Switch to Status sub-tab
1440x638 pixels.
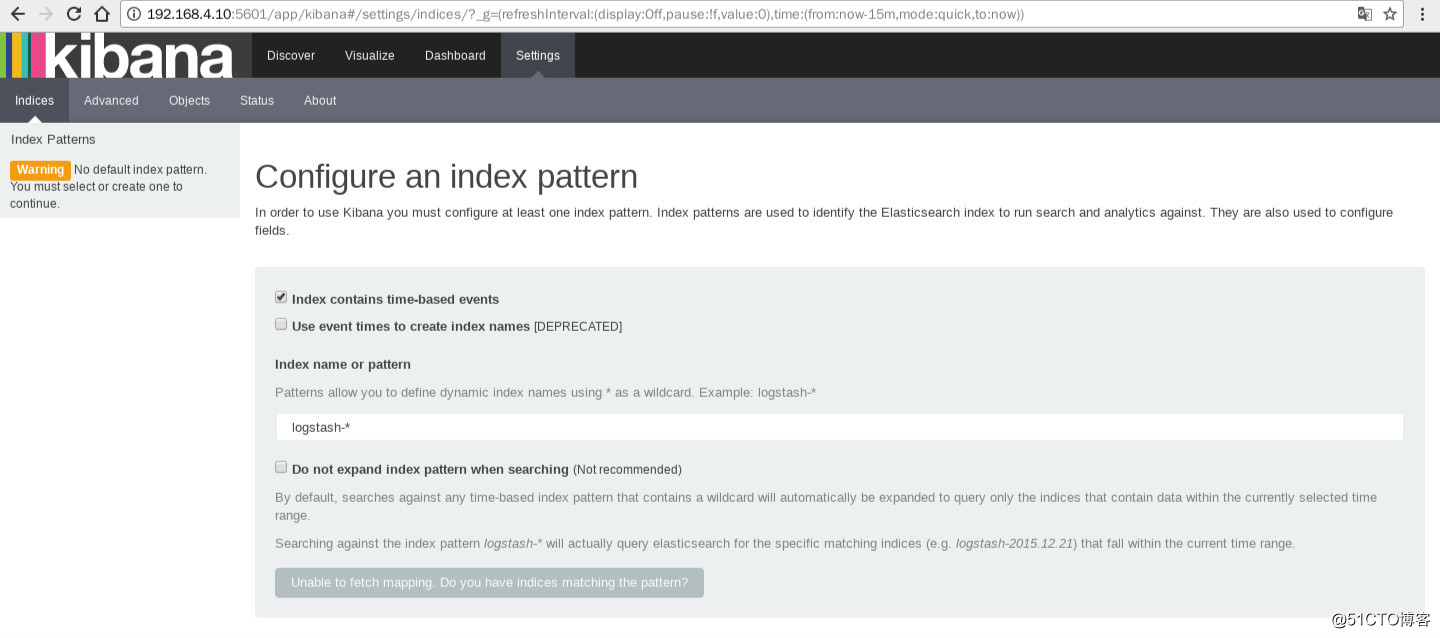point(257,100)
